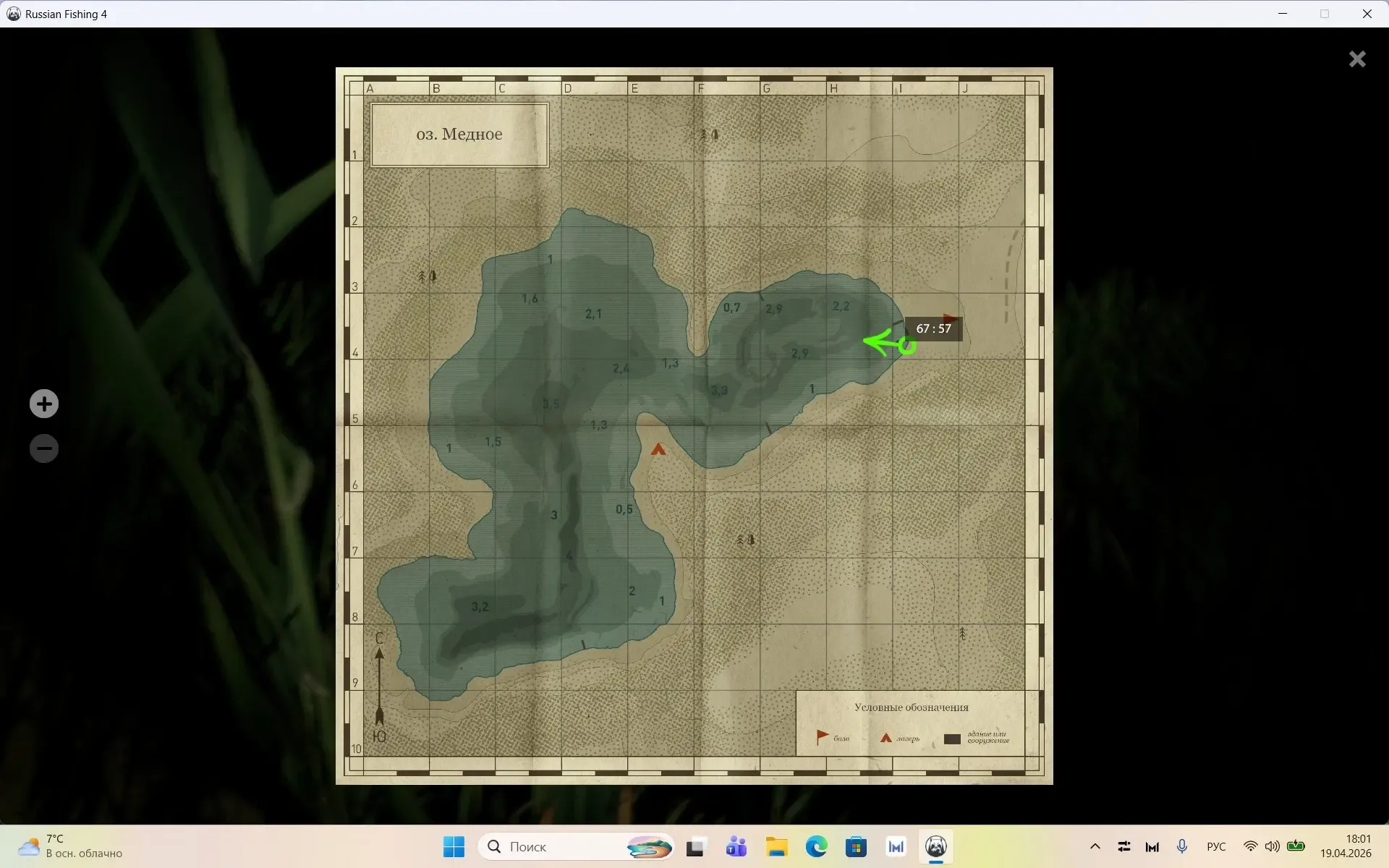Image resolution: width=1389 pixels, height=868 pixels.
Task: Click the green circle position marker
Action: (x=907, y=346)
